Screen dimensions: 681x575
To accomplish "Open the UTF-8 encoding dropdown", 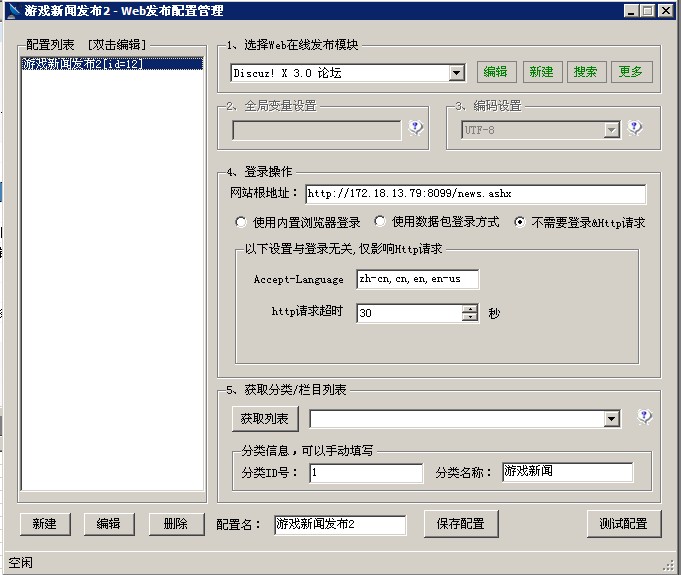I will click(612, 130).
